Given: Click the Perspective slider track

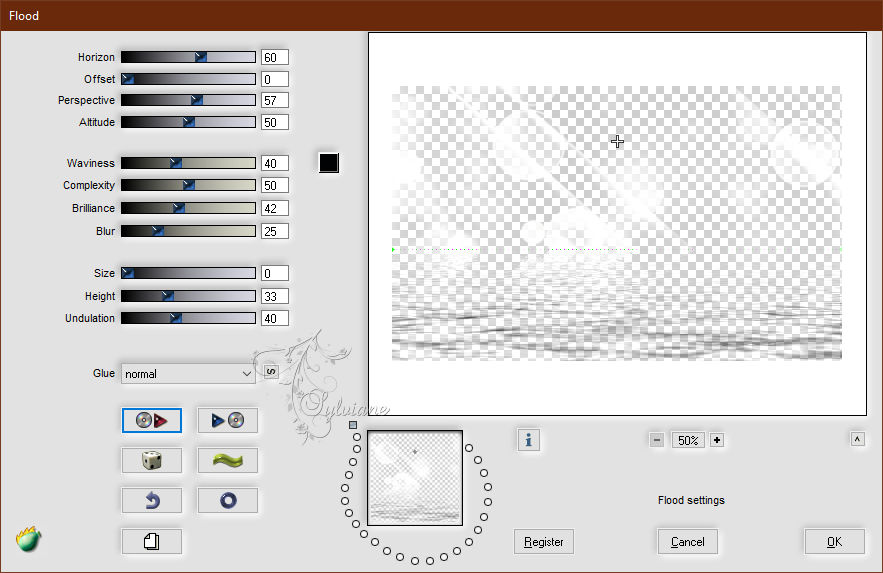Looking at the screenshot, I should [188, 100].
